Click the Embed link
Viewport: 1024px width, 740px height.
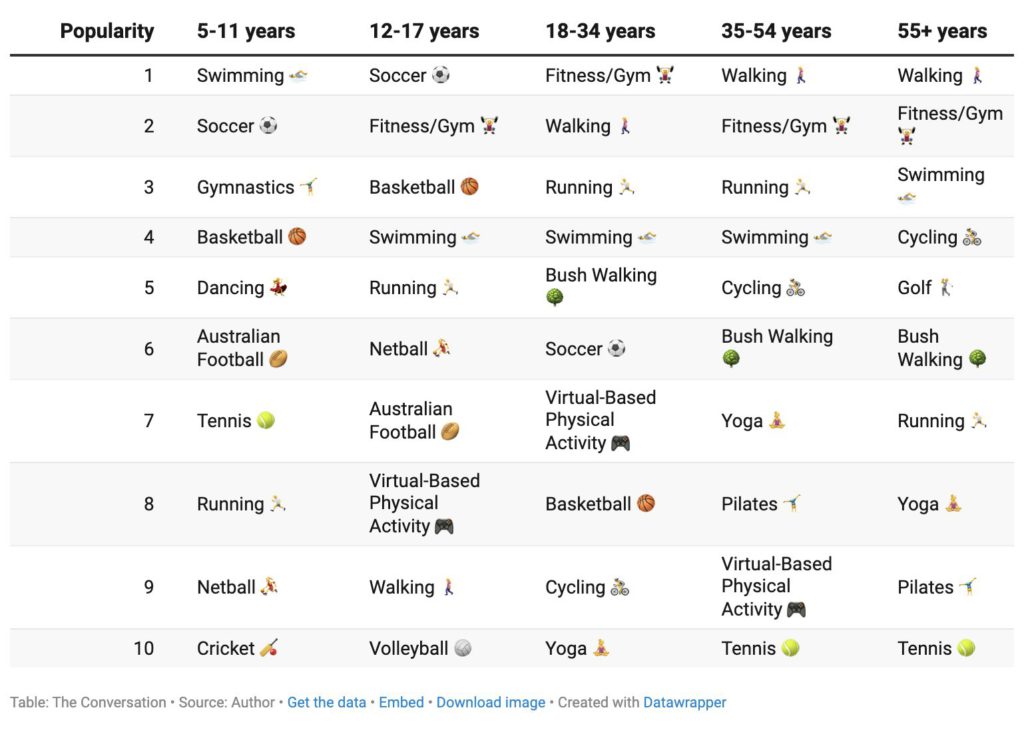401,702
